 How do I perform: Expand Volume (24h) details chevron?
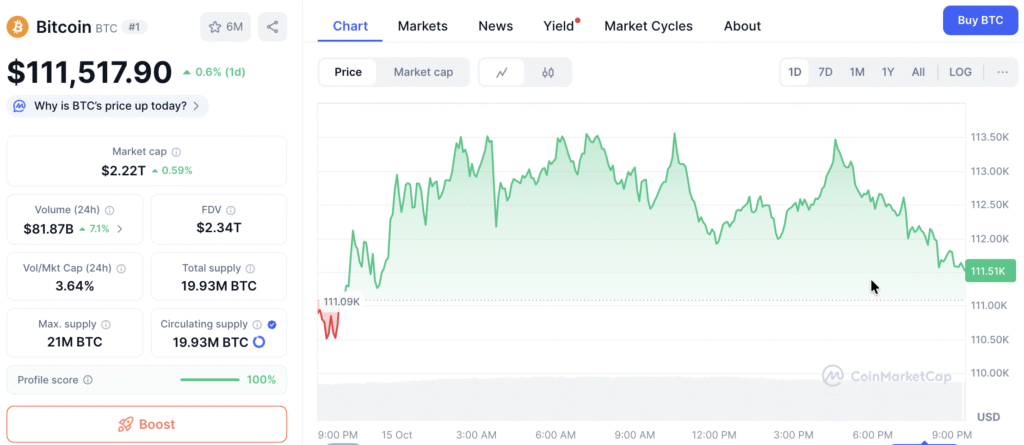121,229
